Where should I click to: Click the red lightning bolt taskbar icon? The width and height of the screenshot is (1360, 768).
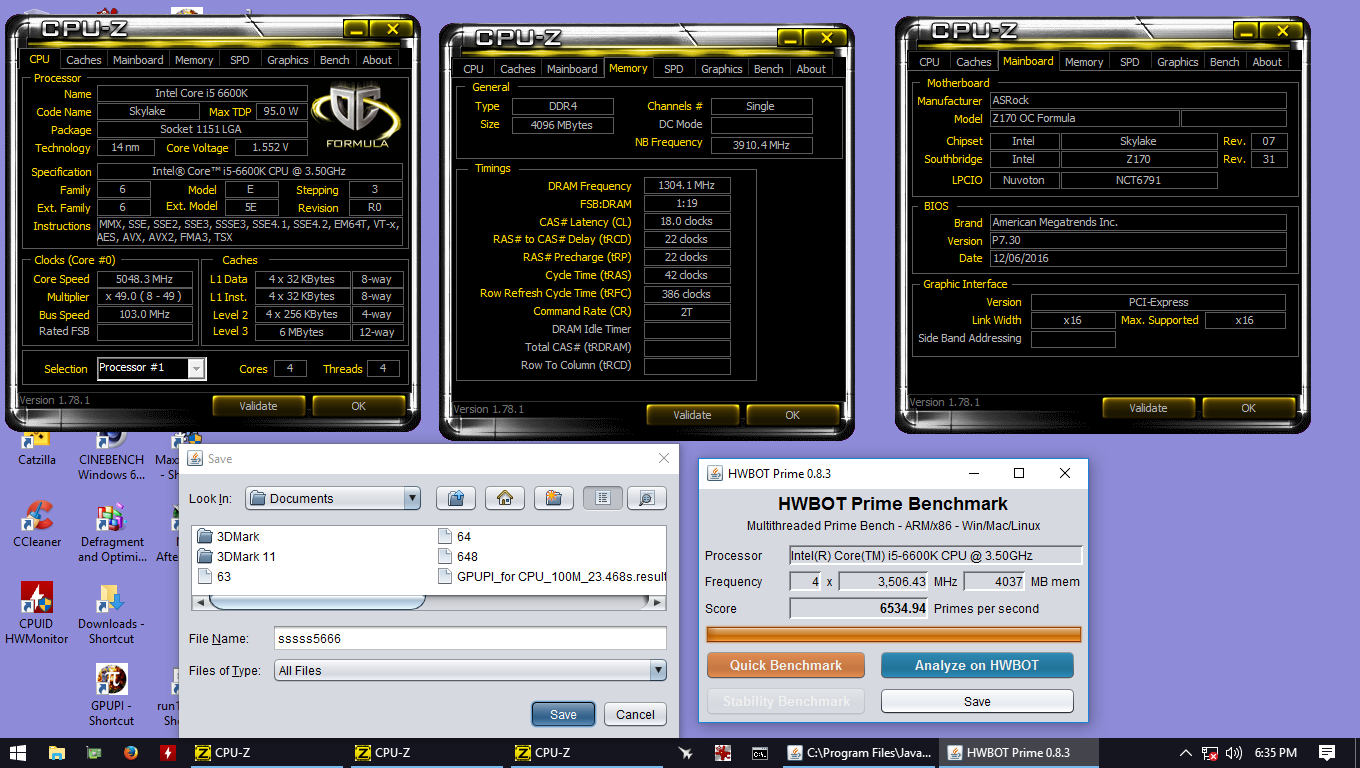click(169, 753)
